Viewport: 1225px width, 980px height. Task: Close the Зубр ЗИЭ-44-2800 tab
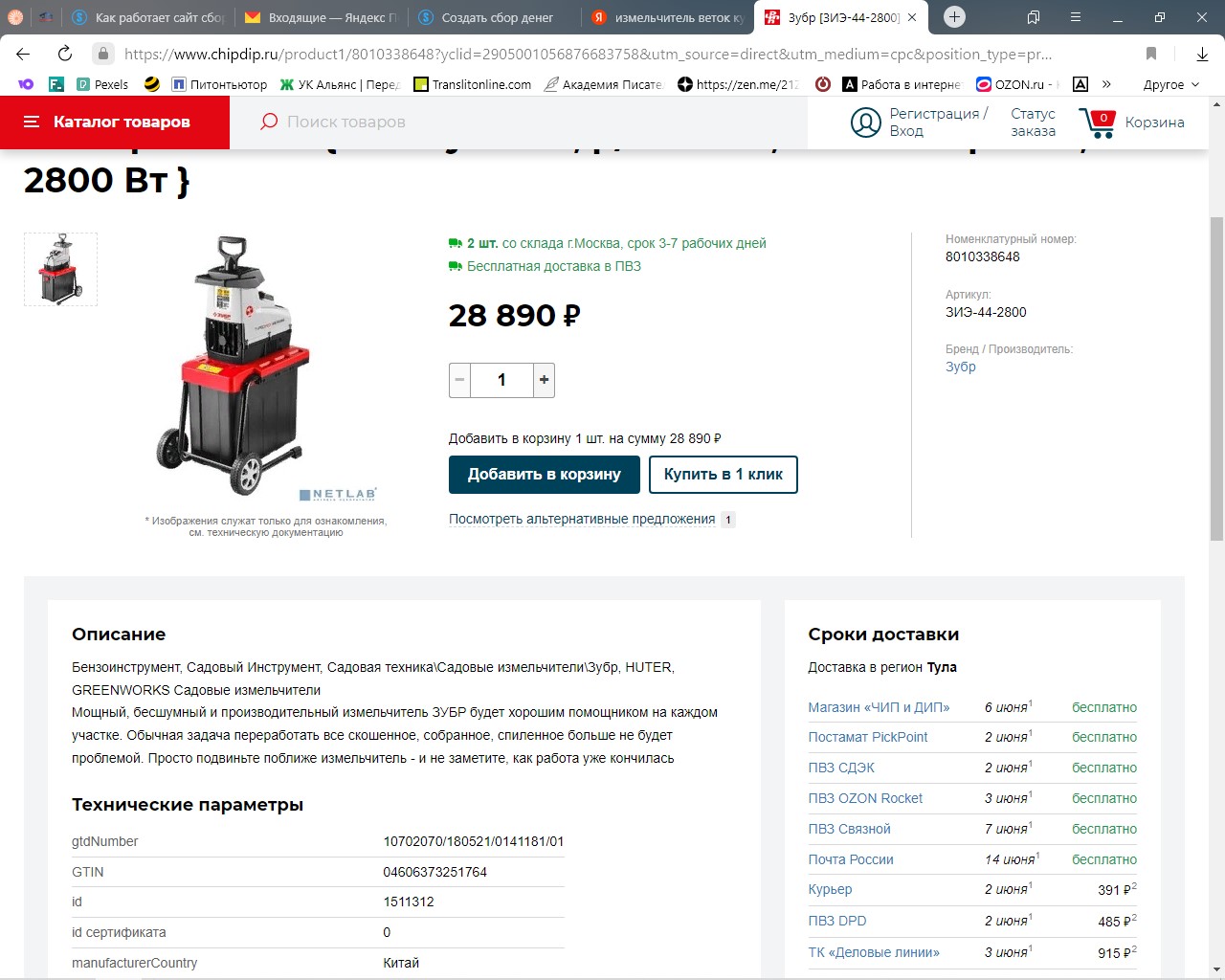pos(912,17)
